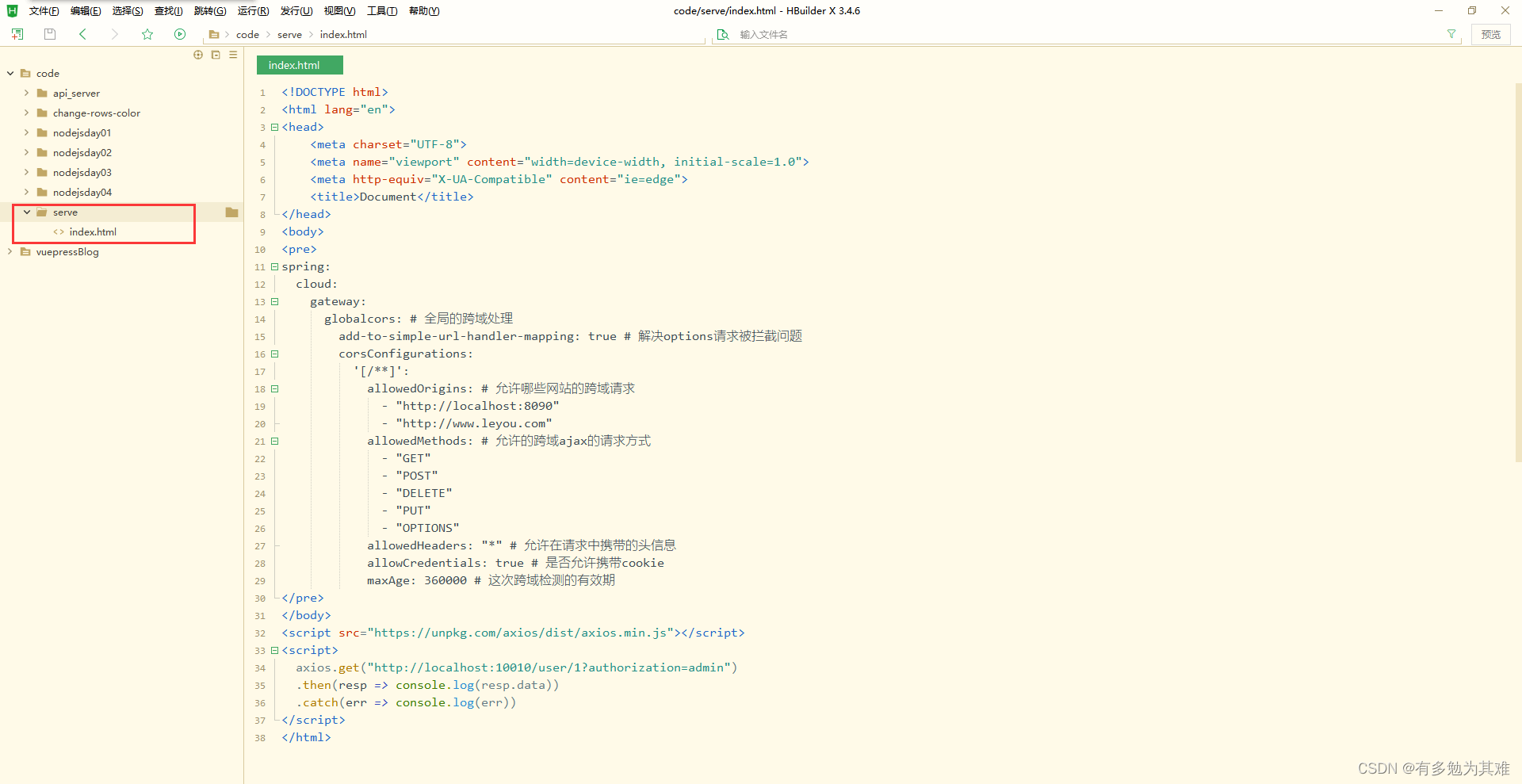Expand the nodejsday03 folder
1522x784 pixels.
pyautogui.click(x=26, y=172)
